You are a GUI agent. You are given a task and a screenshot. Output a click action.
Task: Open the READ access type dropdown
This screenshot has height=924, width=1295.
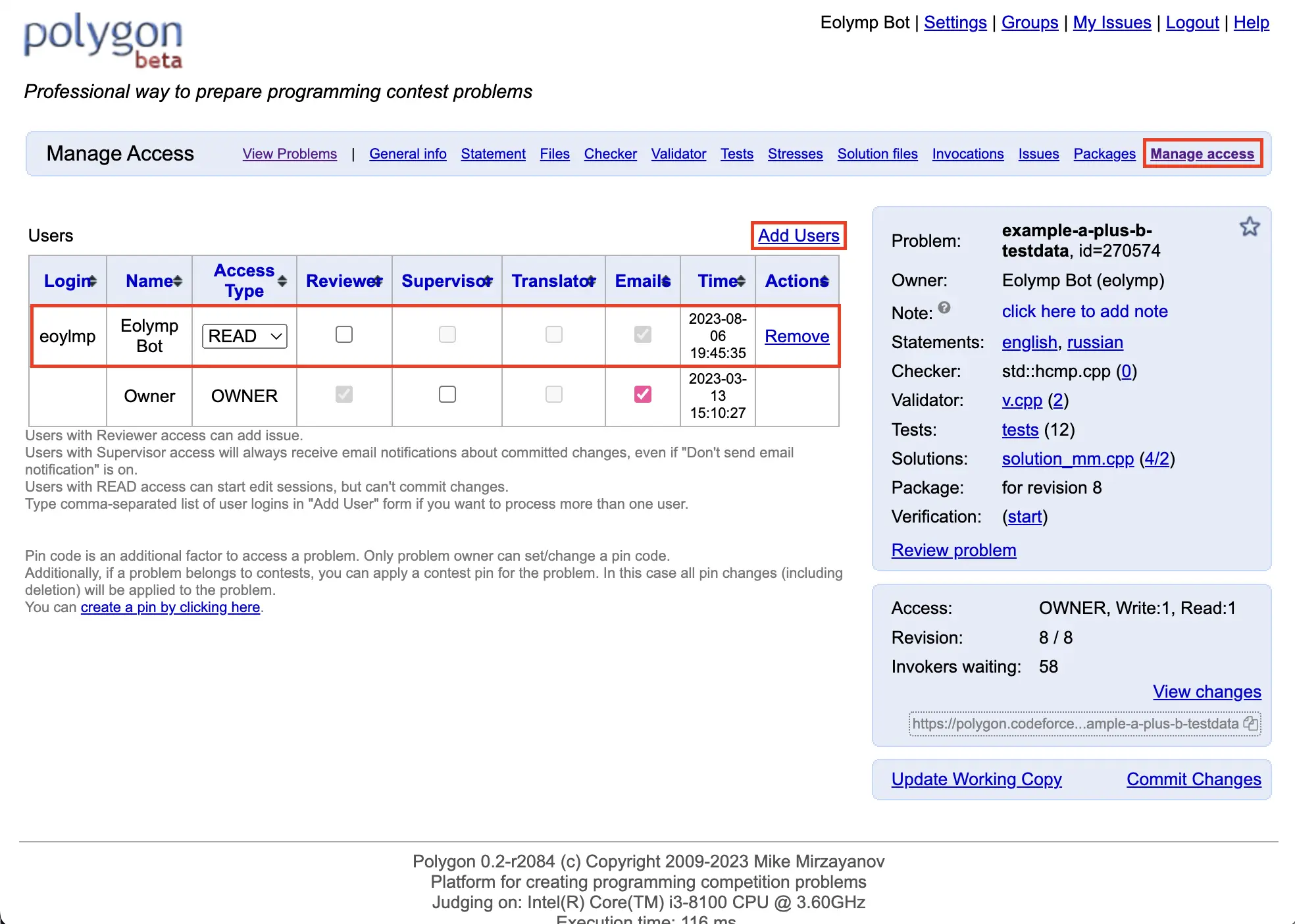(x=244, y=336)
